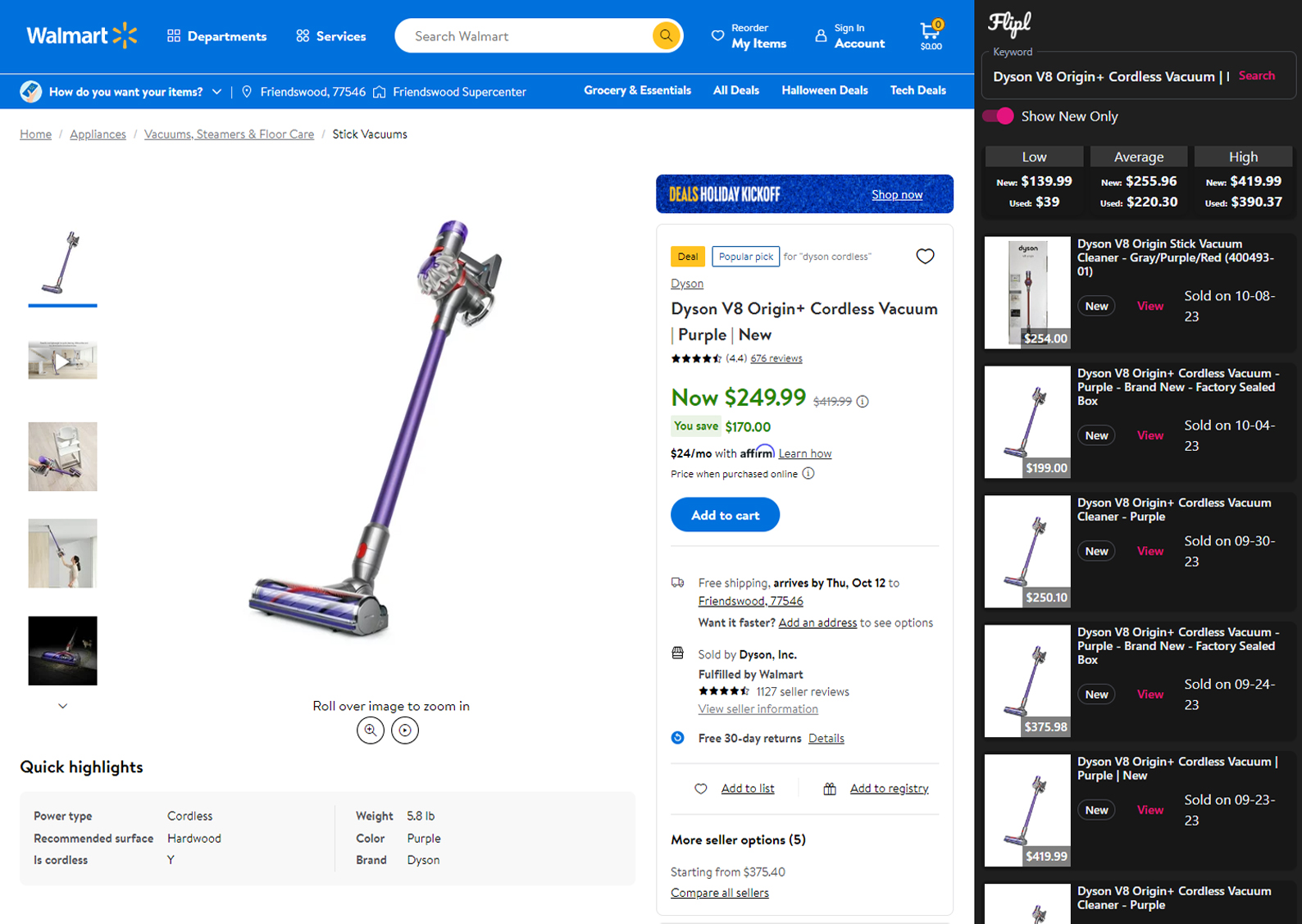View listing sold on 09-23-23
The height and width of the screenshot is (924, 1302).
pos(1149,810)
